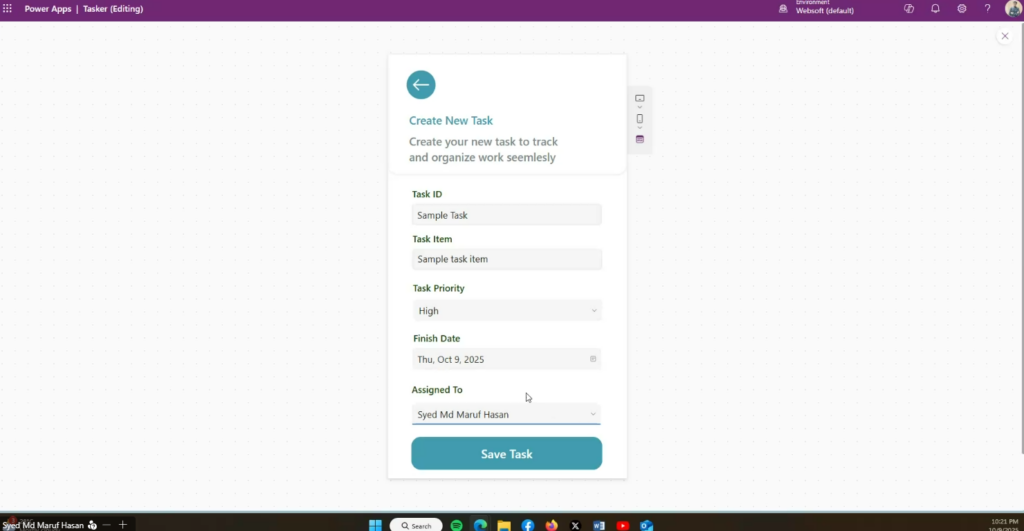Close the app preview with X

pos(1004,36)
